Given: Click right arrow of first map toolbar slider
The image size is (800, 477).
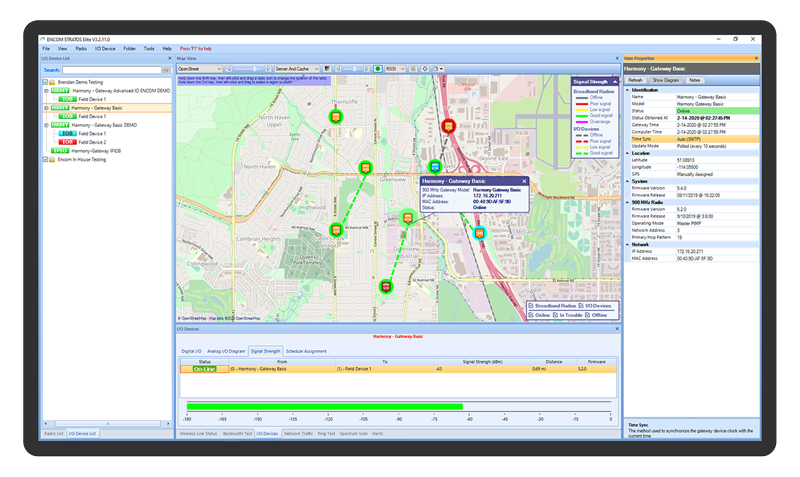Looking at the screenshot, I should [x=268, y=69].
